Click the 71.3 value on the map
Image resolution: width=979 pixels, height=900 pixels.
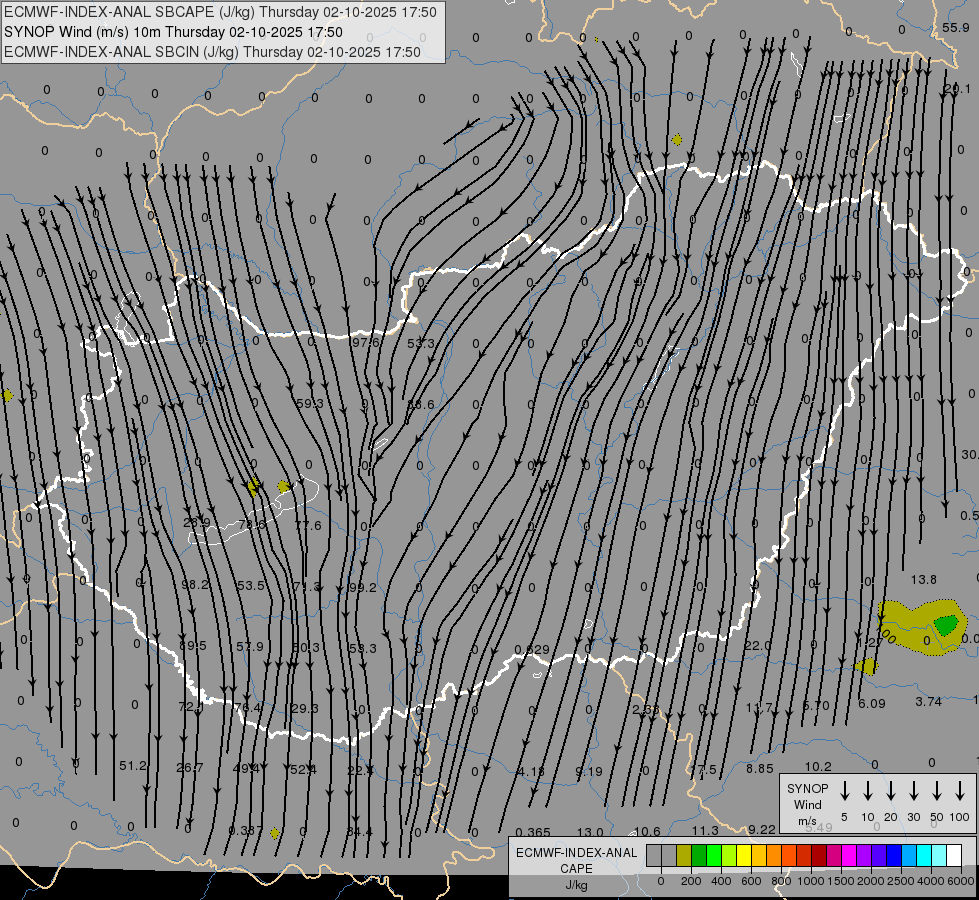307,587
